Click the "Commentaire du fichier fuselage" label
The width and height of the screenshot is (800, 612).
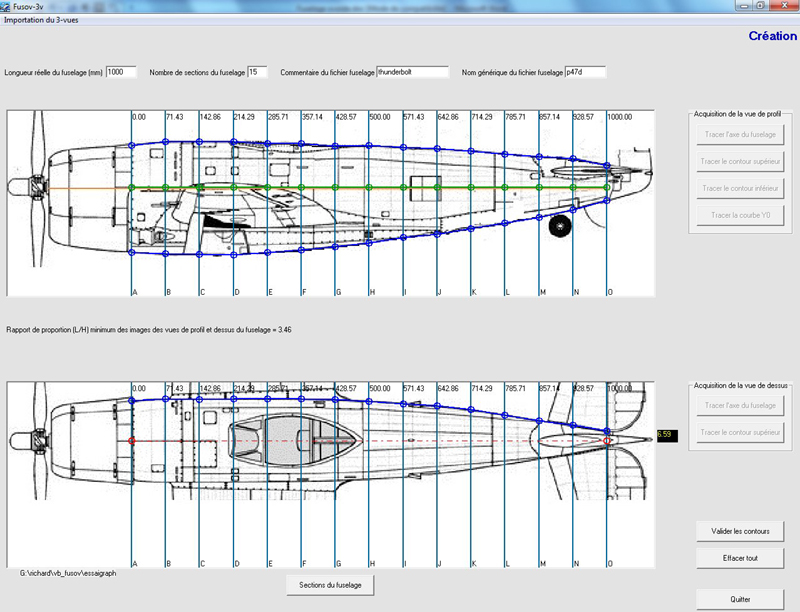click(x=328, y=73)
